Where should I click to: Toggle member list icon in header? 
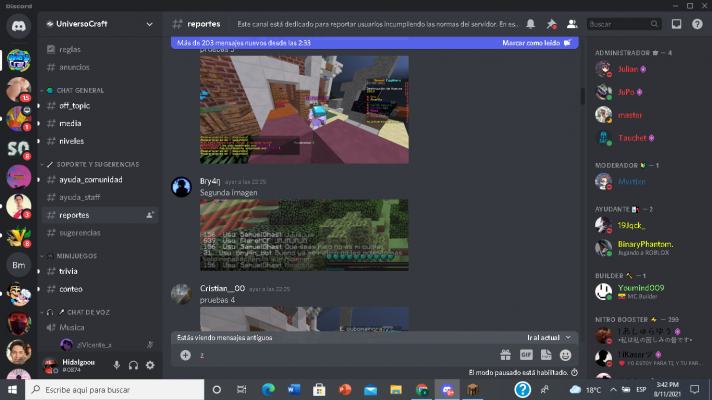pyautogui.click(x=572, y=24)
